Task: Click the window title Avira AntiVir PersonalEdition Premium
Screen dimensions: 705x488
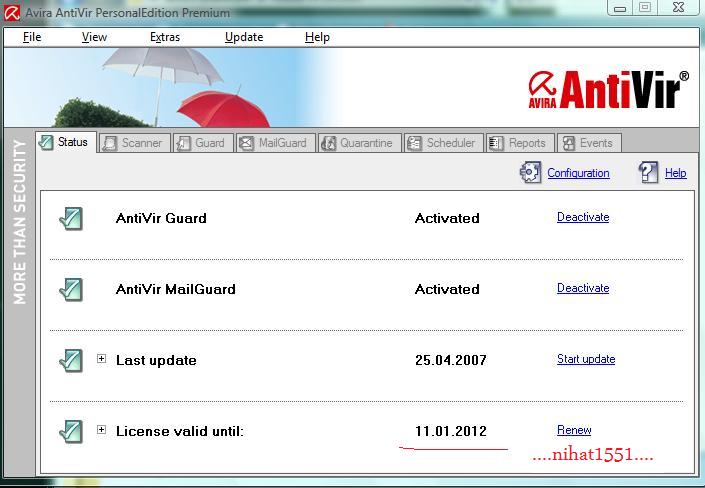Action: (x=128, y=13)
